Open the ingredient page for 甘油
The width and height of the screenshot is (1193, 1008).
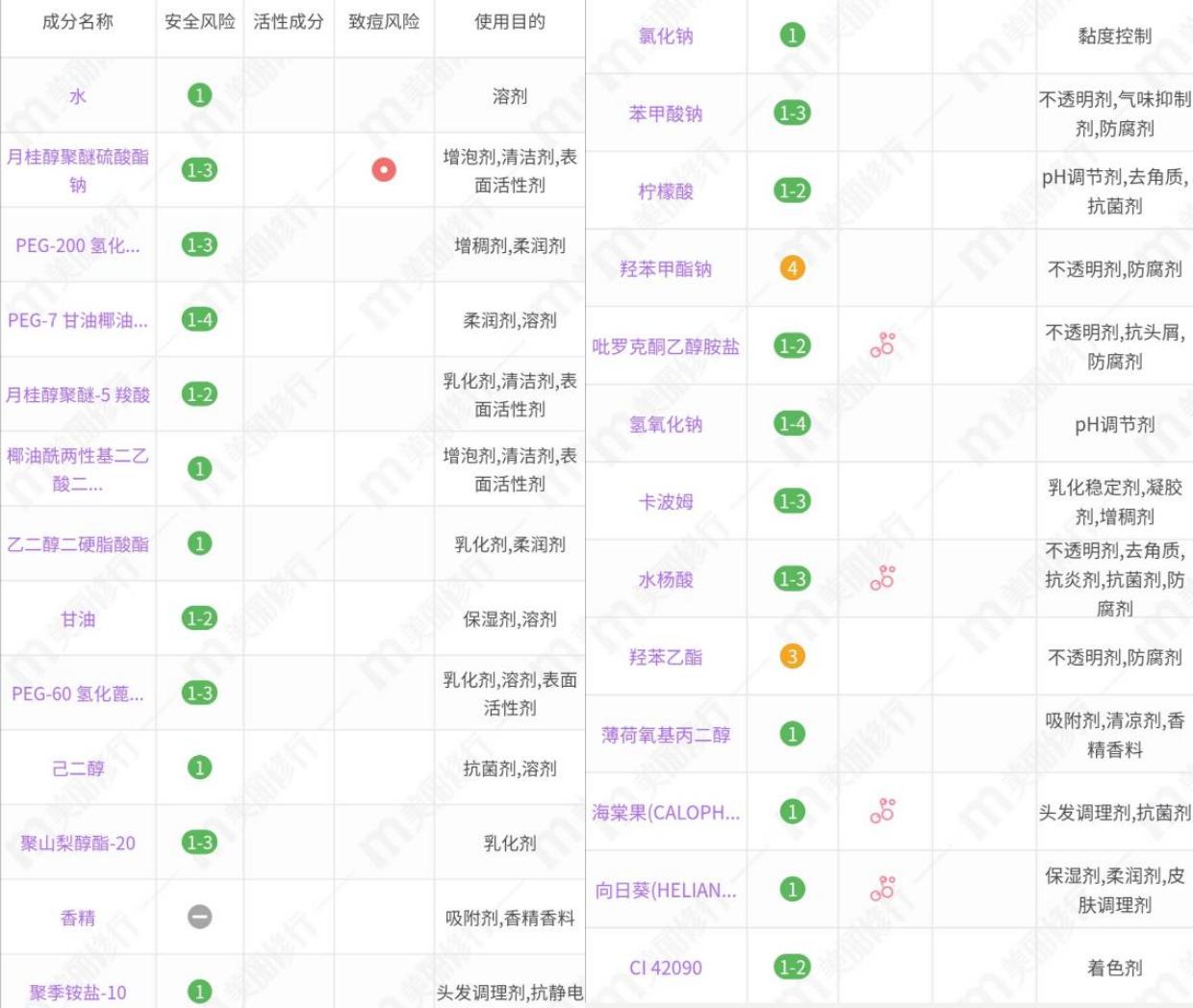point(79,618)
